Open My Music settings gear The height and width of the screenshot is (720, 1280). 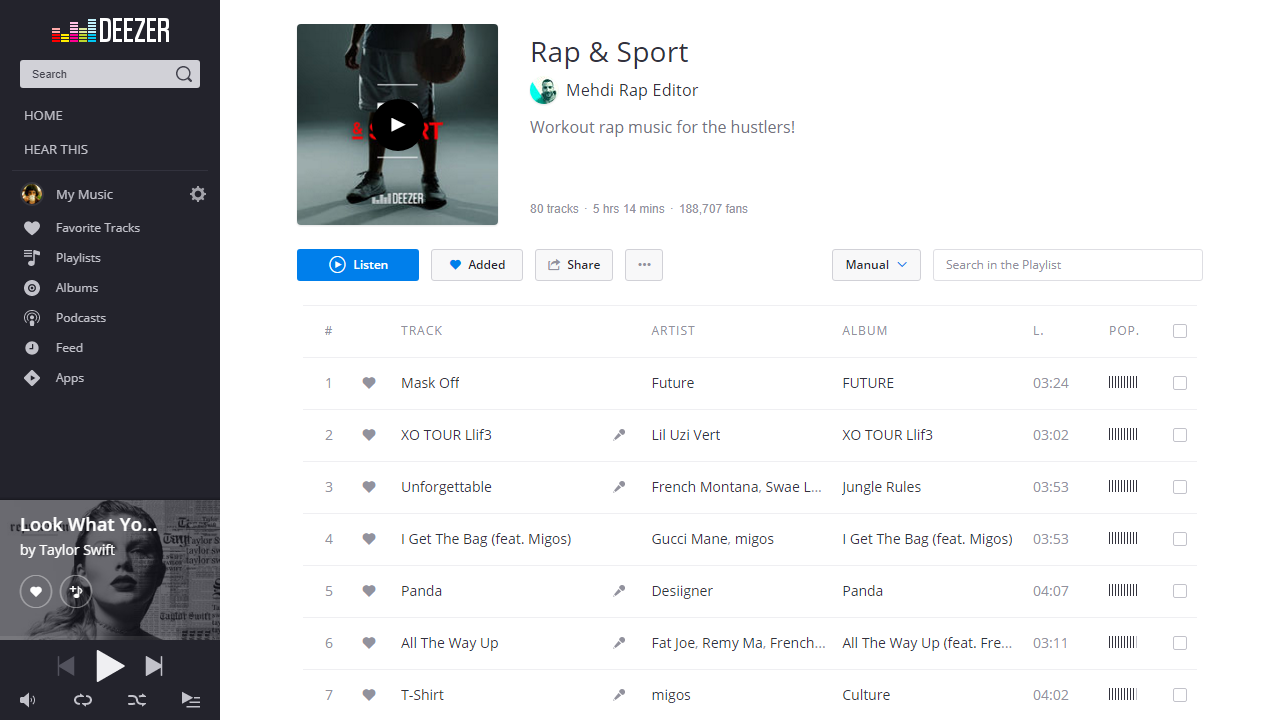point(197,194)
